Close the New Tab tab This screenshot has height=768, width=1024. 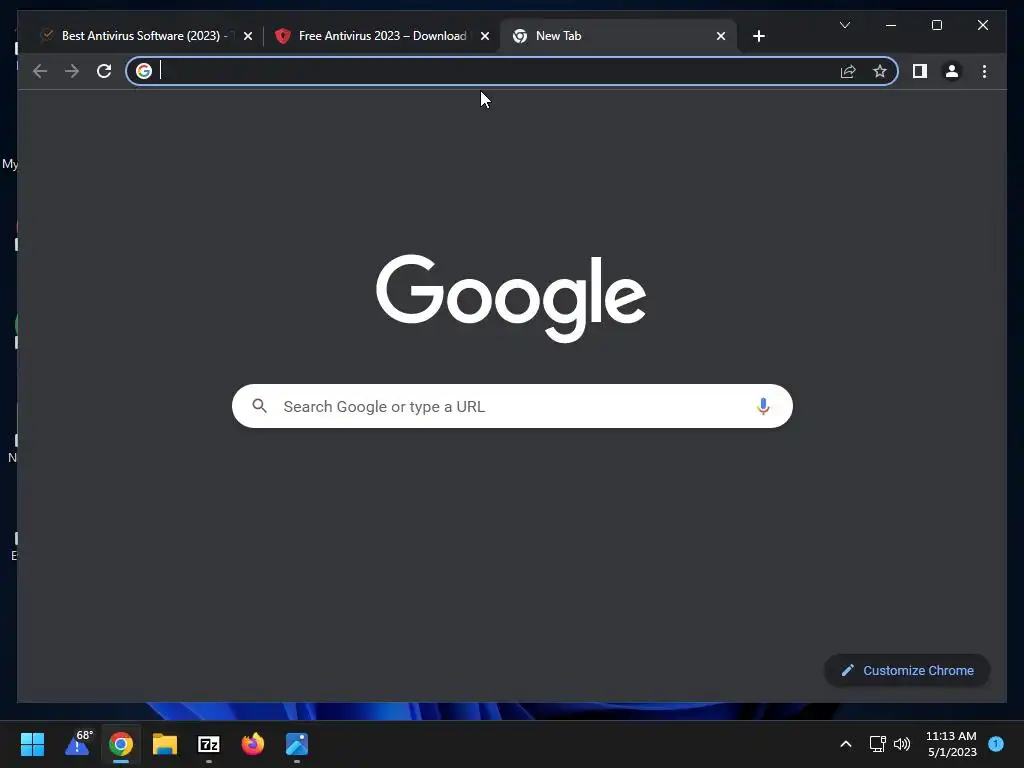coord(720,36)
